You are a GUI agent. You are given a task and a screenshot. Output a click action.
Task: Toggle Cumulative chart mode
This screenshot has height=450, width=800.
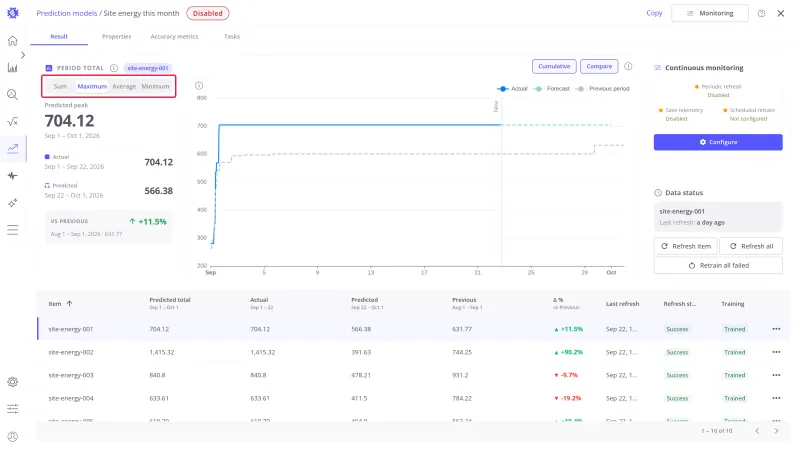554,66
